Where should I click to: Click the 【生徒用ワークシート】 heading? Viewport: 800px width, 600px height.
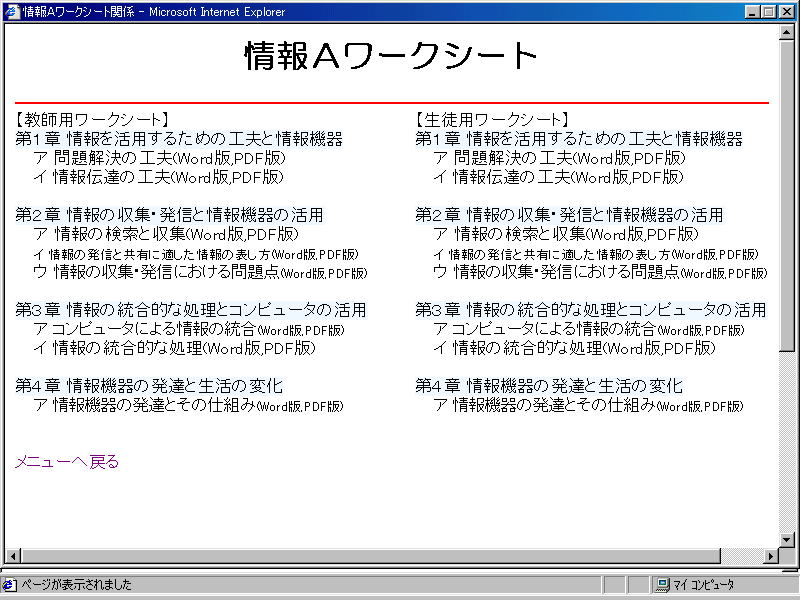click(x=492, y=120)
